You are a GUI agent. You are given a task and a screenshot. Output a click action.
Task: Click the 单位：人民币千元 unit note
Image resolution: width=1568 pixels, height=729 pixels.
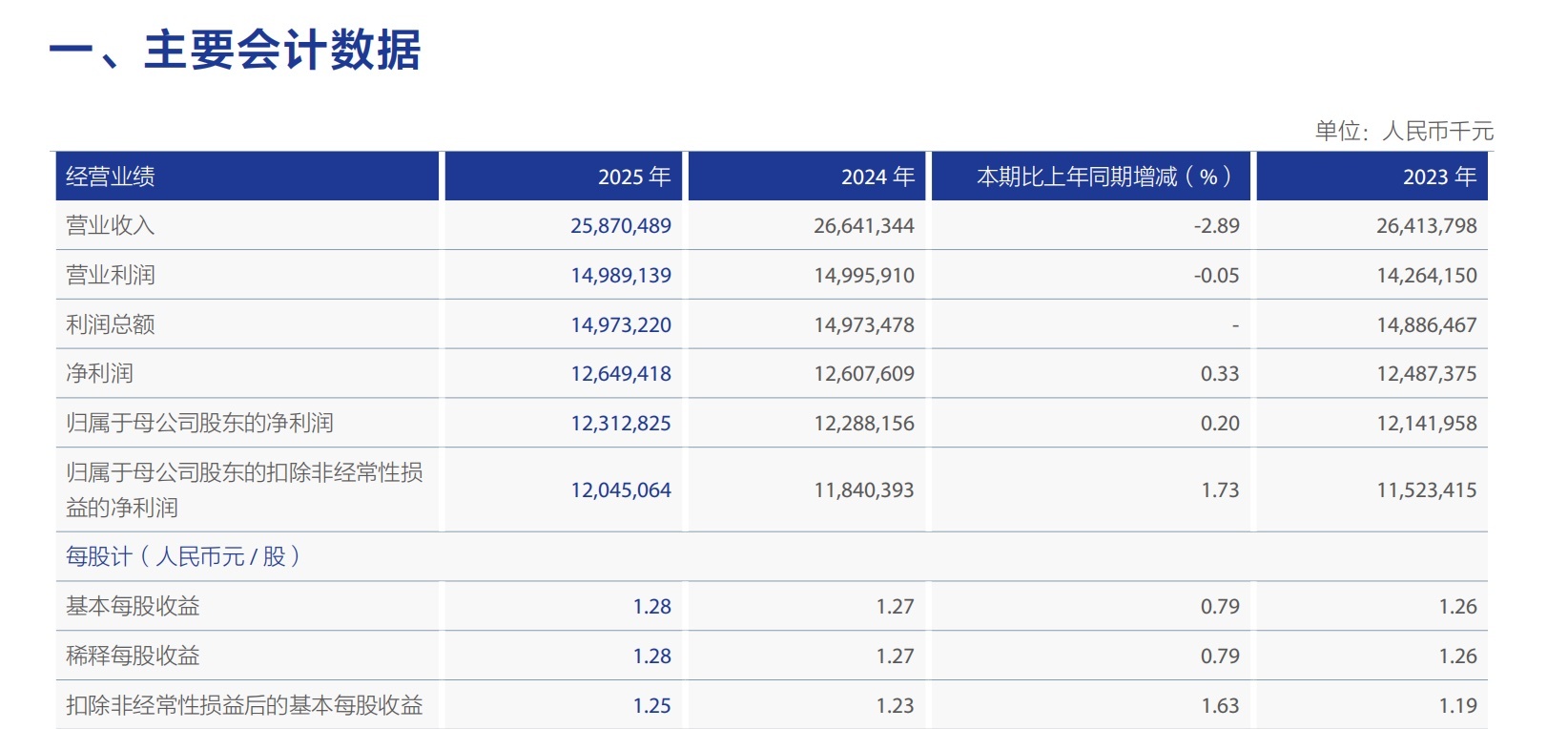(1404, 131)
